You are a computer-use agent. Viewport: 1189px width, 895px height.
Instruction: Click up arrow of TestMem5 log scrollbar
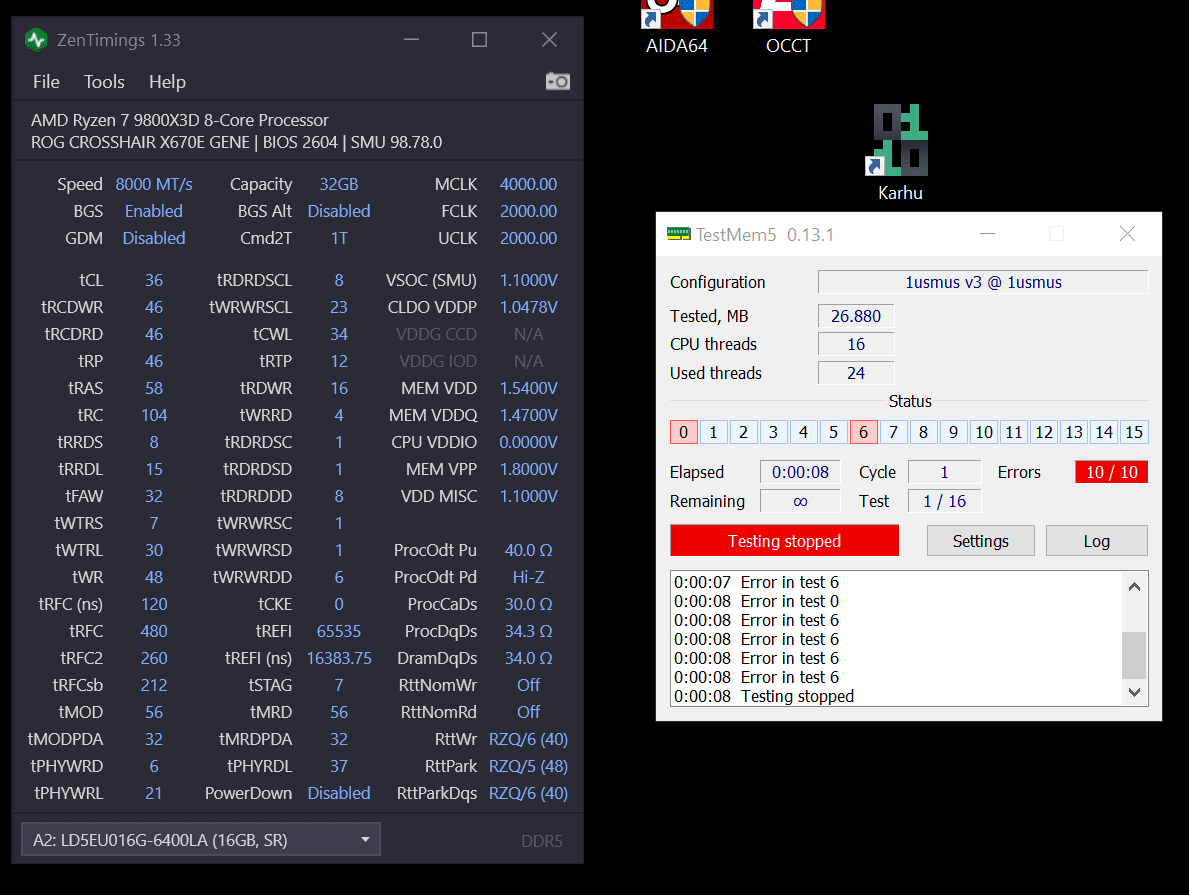tap(1134, 586)
